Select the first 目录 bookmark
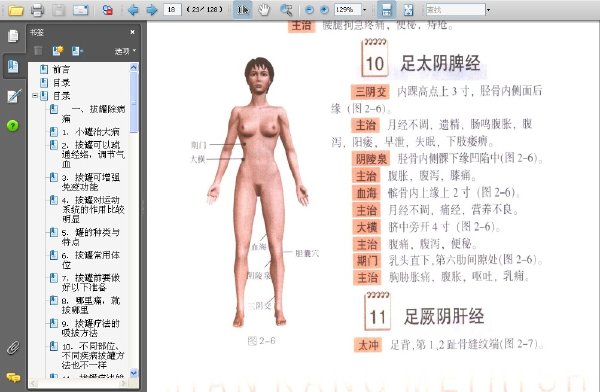Viewport: 600px width, 392px height. [61, 83]
